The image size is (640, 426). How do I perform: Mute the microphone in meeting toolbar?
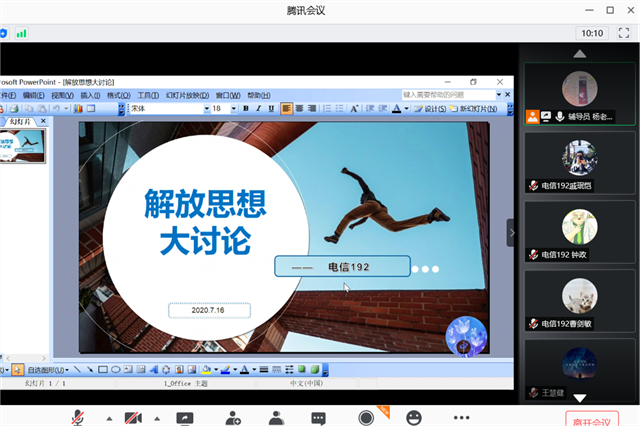pos(77,417)
